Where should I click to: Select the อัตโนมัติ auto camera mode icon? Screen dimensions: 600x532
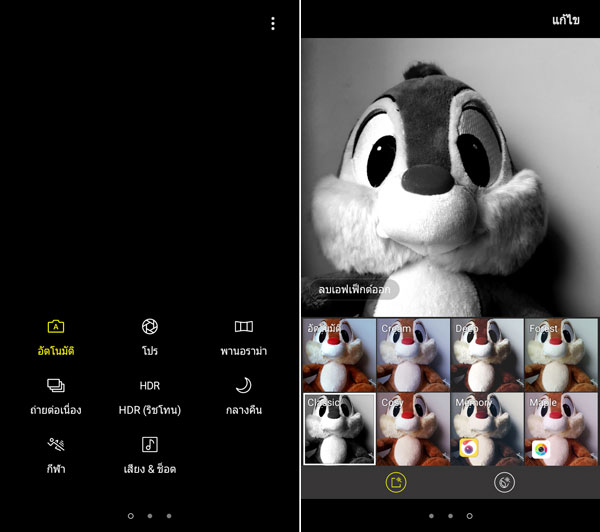pos(56,326)
